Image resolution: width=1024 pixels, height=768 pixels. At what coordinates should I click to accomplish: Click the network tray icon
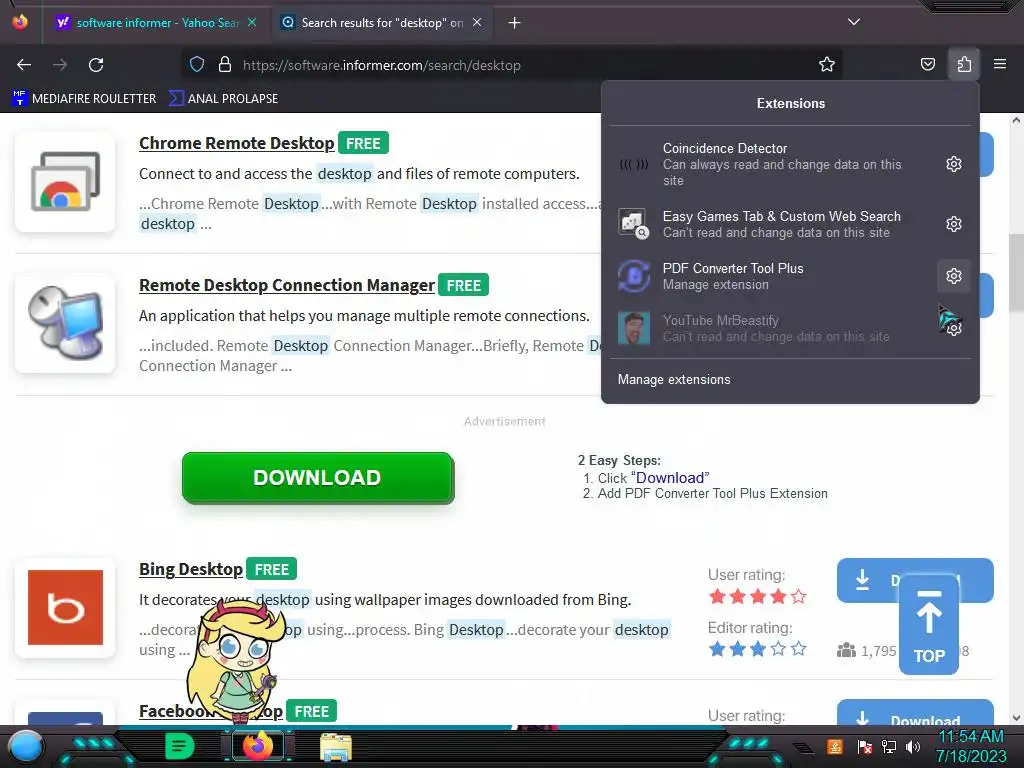pos(889,746)
